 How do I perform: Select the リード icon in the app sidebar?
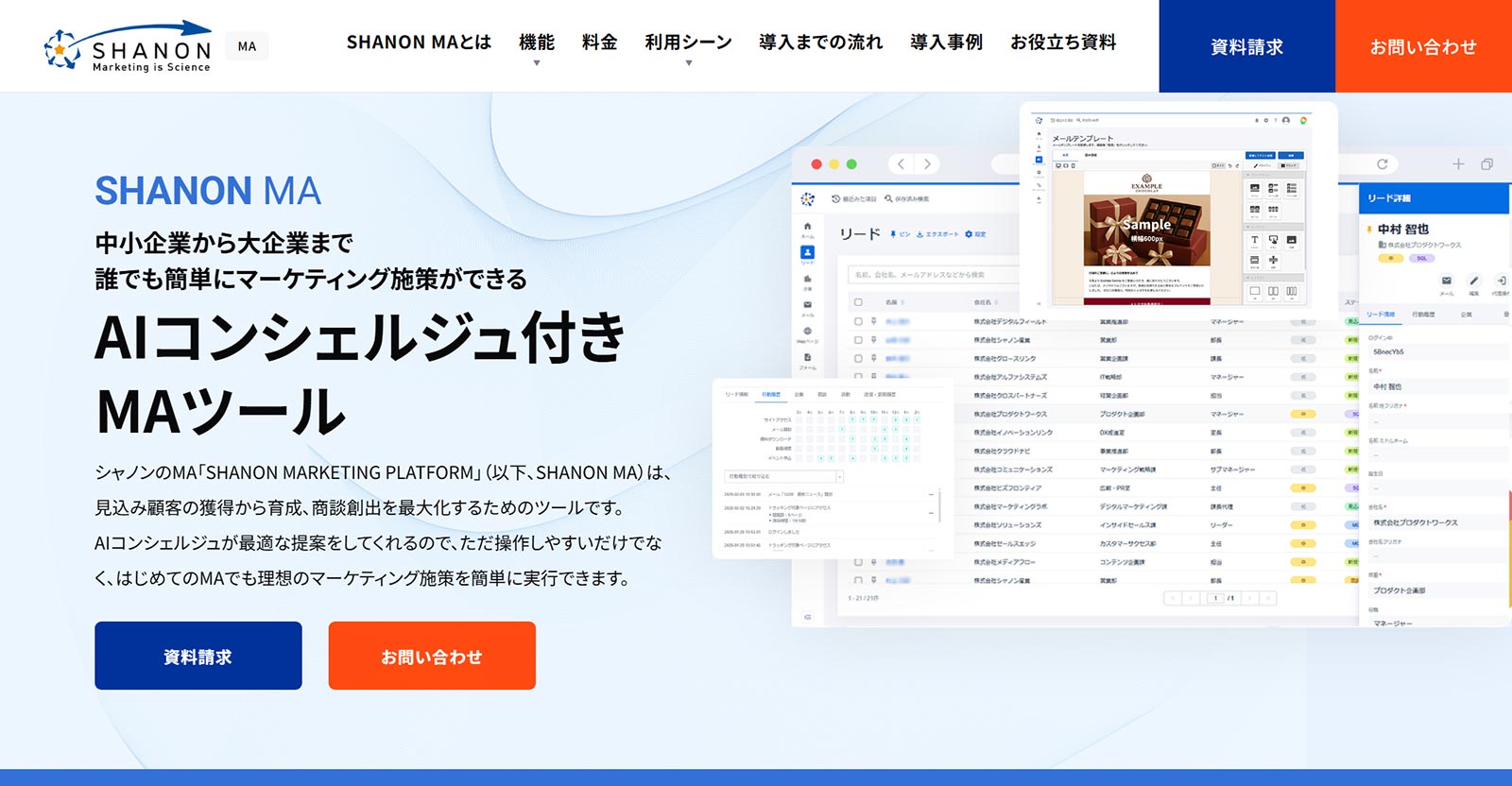(x=807, y=252)
